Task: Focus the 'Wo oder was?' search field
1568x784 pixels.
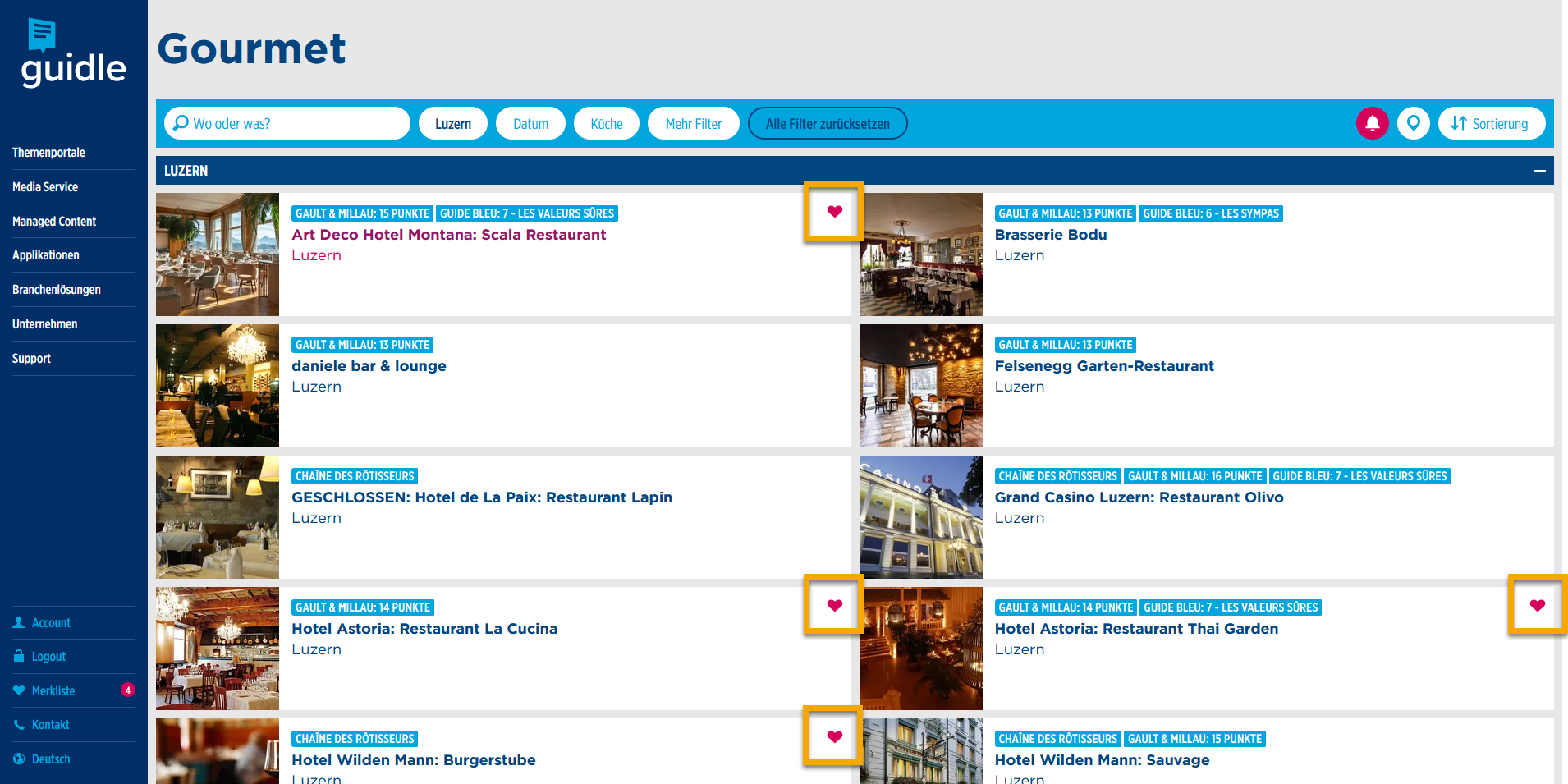Action: click(x=287, y=123)
